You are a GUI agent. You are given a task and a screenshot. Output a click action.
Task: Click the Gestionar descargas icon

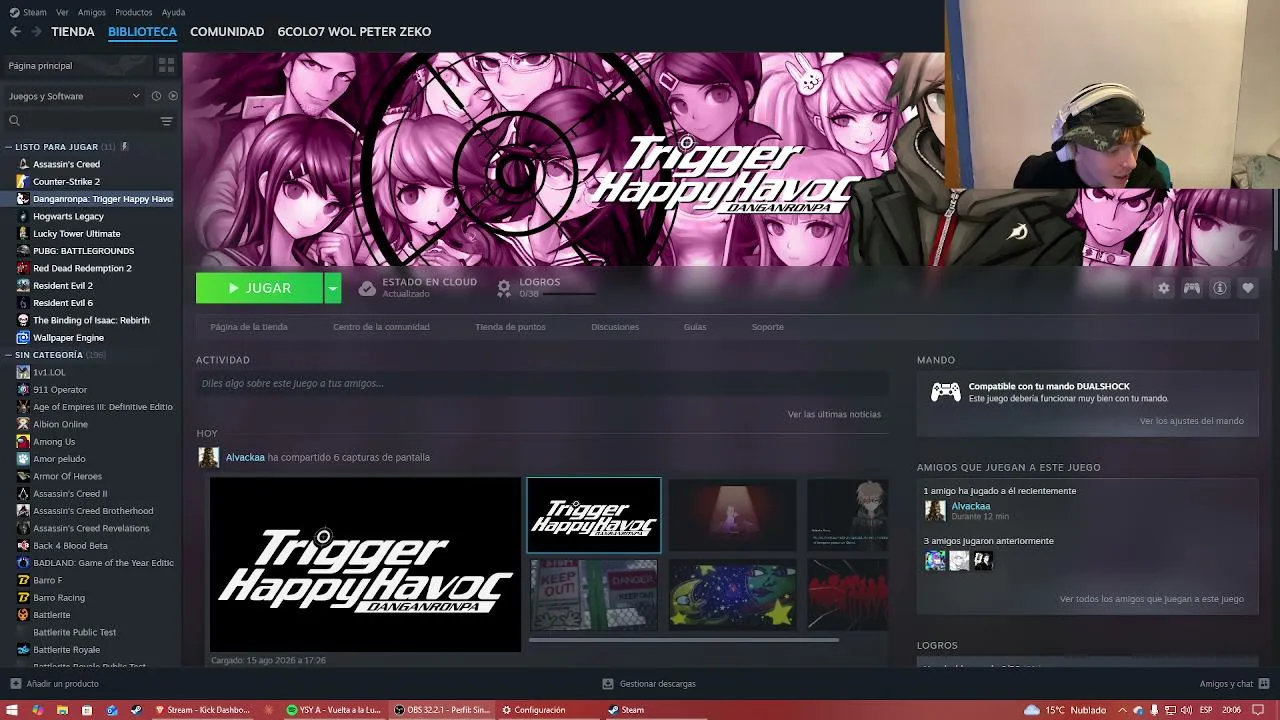[608, 684]
